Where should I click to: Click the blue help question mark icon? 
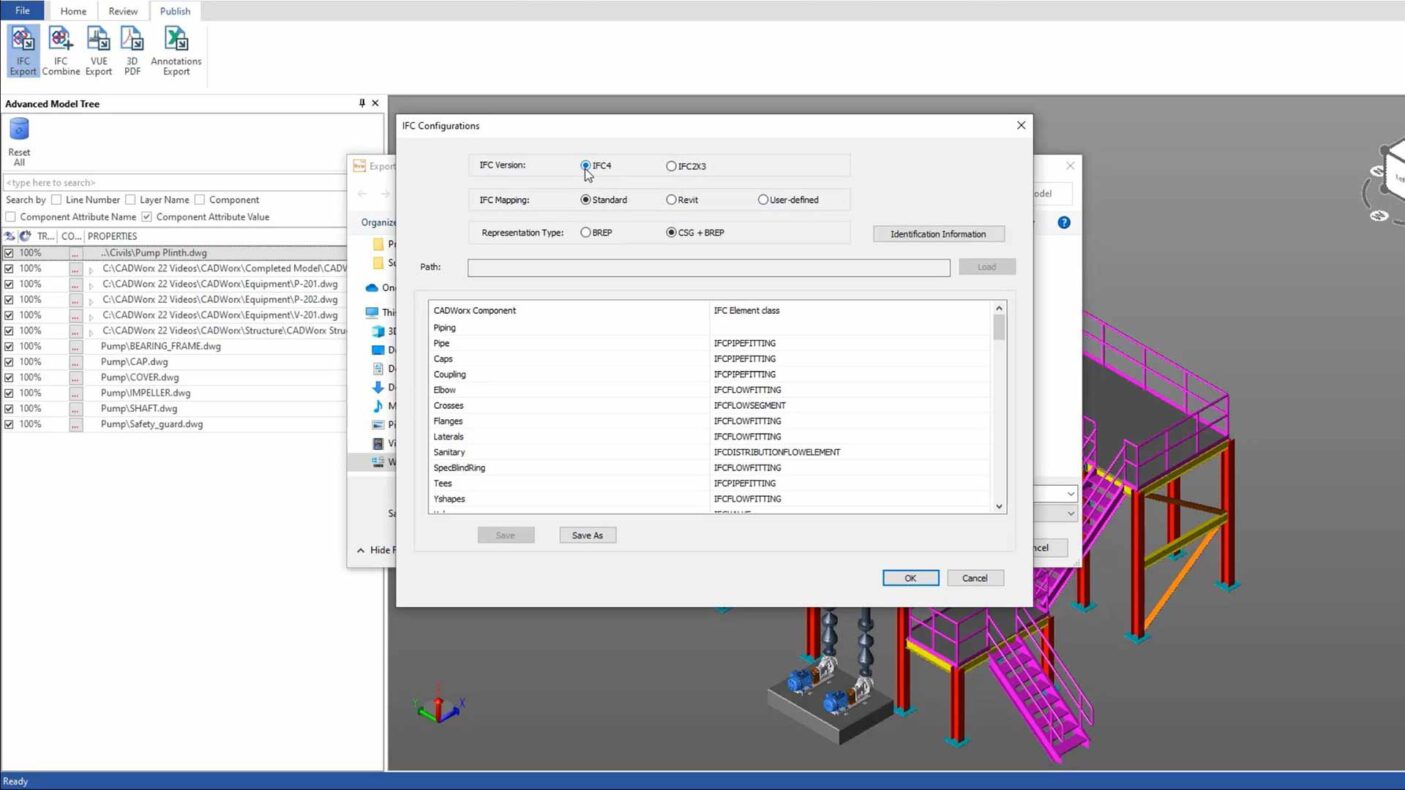point(1064,222)
